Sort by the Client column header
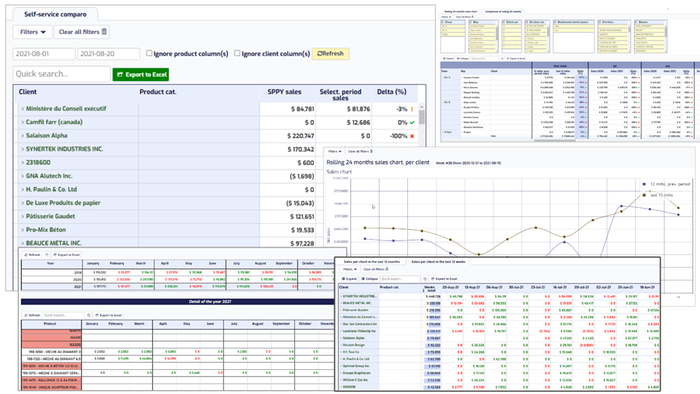The height and width of the screenshot is (394, 700). click(x=28, y=92)
